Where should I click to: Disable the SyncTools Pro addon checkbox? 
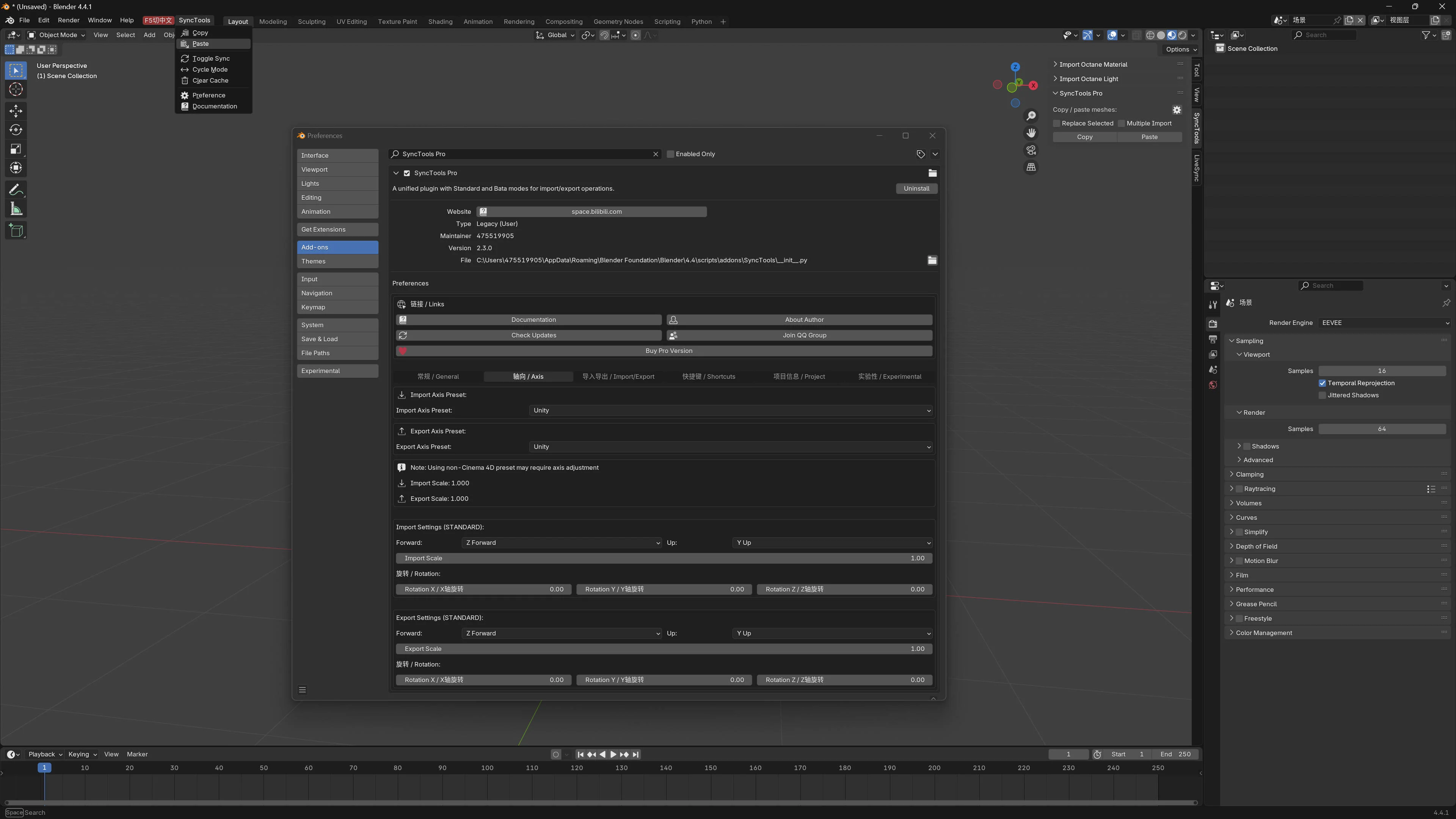pos(406,173)
